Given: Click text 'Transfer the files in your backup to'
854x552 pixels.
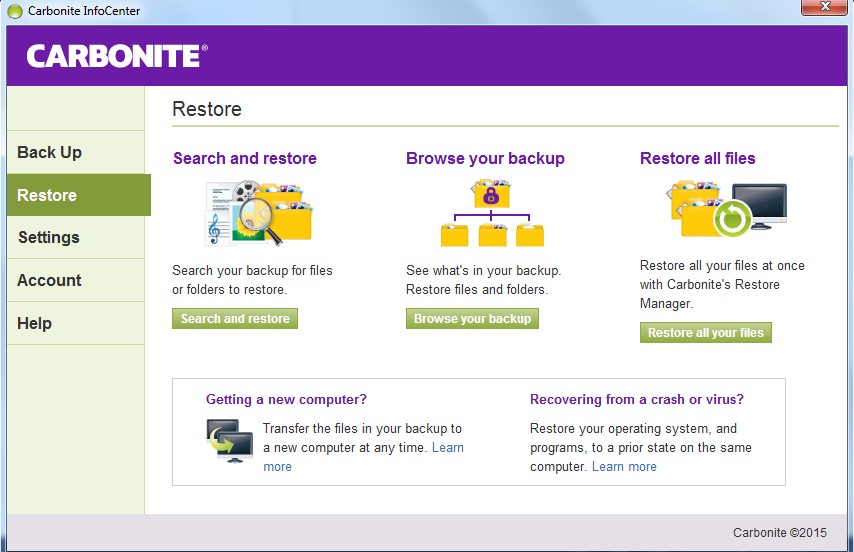Looking at the screenshot, I should (362, 428).
